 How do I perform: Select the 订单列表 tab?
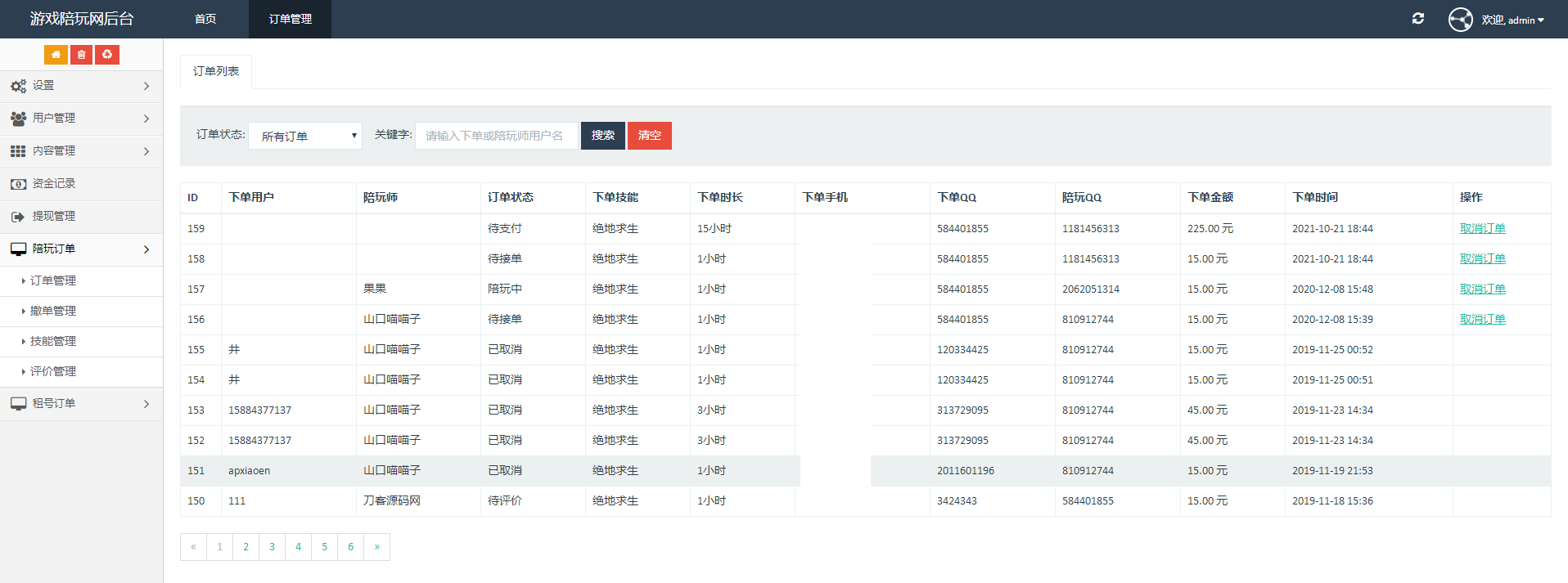tap(216, 72)
